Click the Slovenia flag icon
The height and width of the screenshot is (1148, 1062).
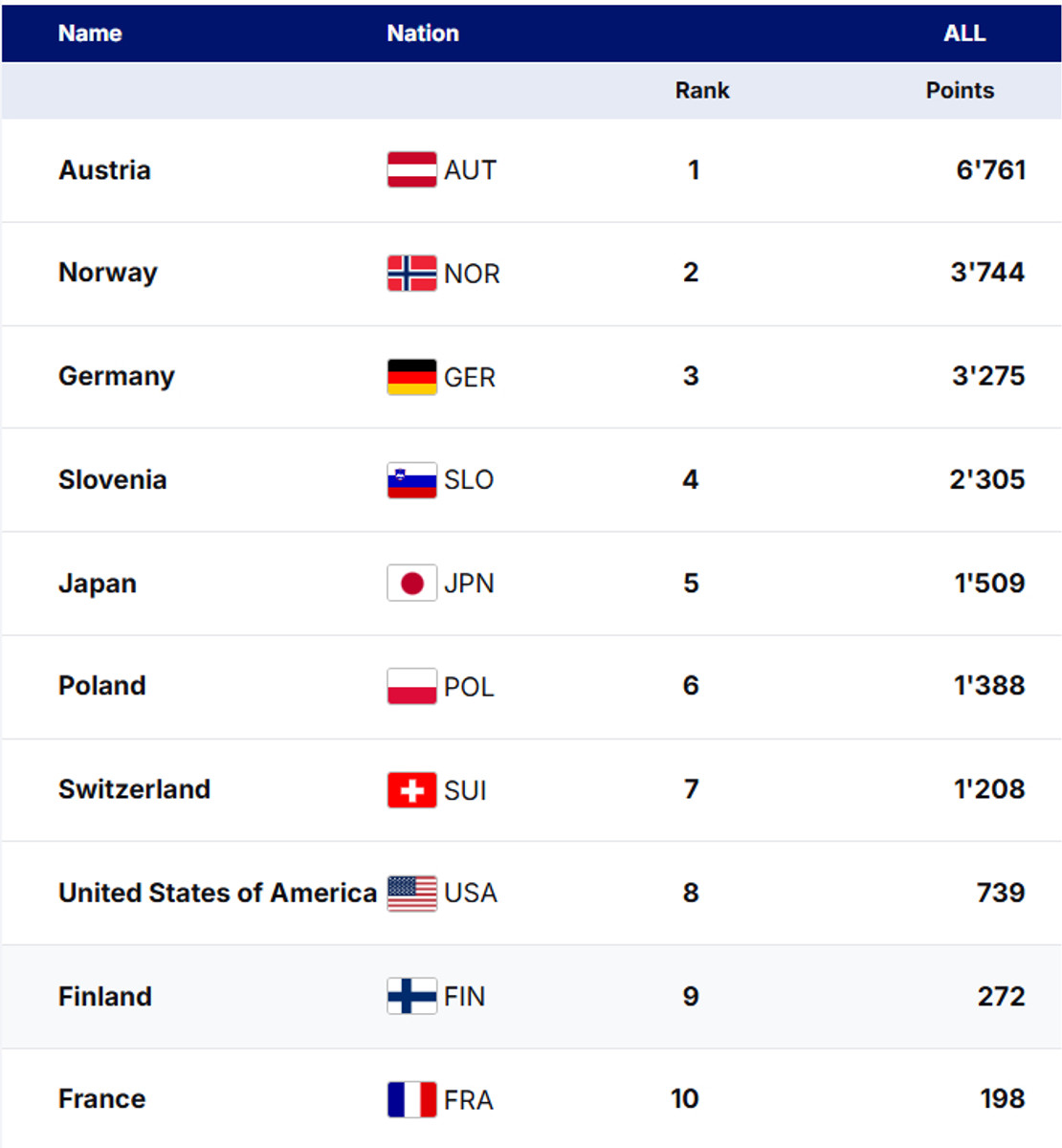coord(411,480)
